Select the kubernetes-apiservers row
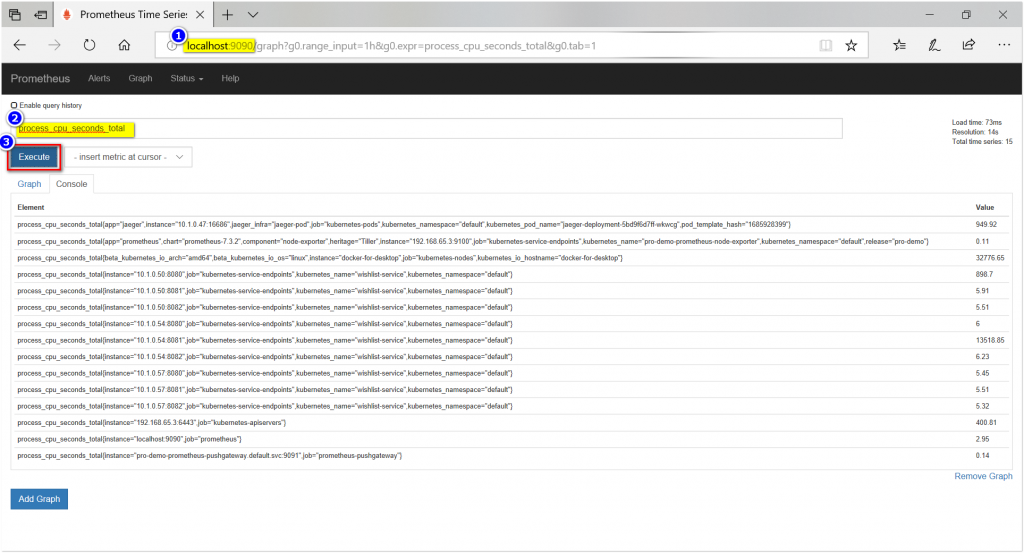The height and width of the screenshot is (553, 1024). (510, 422)
